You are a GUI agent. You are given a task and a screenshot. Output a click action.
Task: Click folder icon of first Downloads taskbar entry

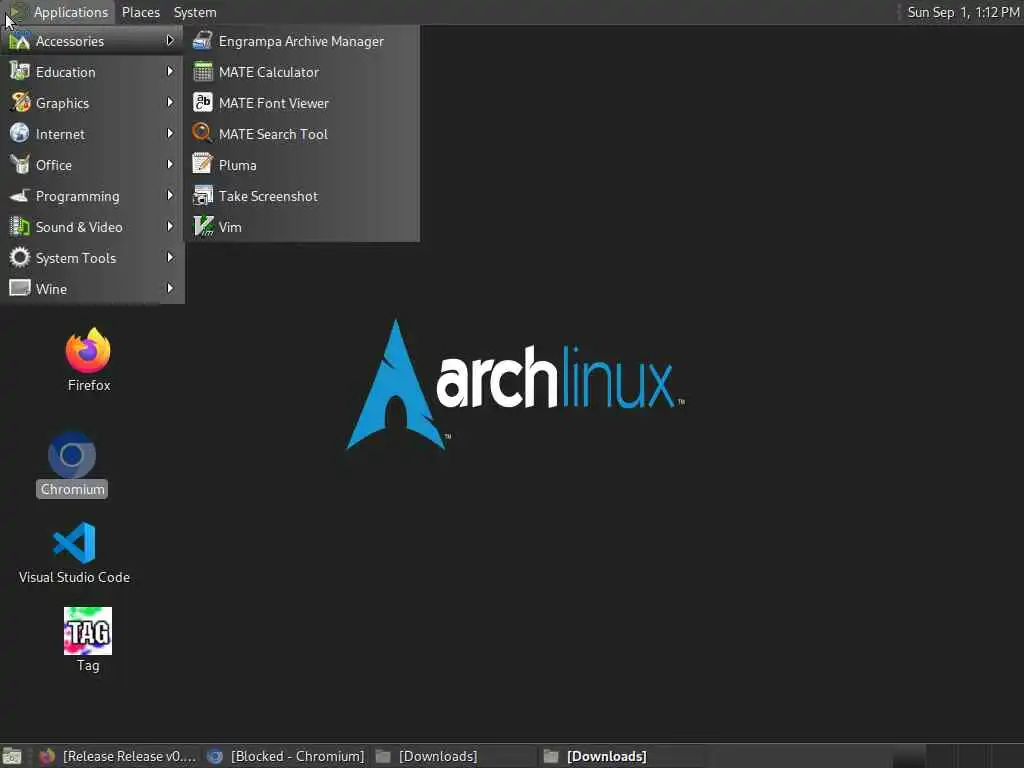[383, 756]
